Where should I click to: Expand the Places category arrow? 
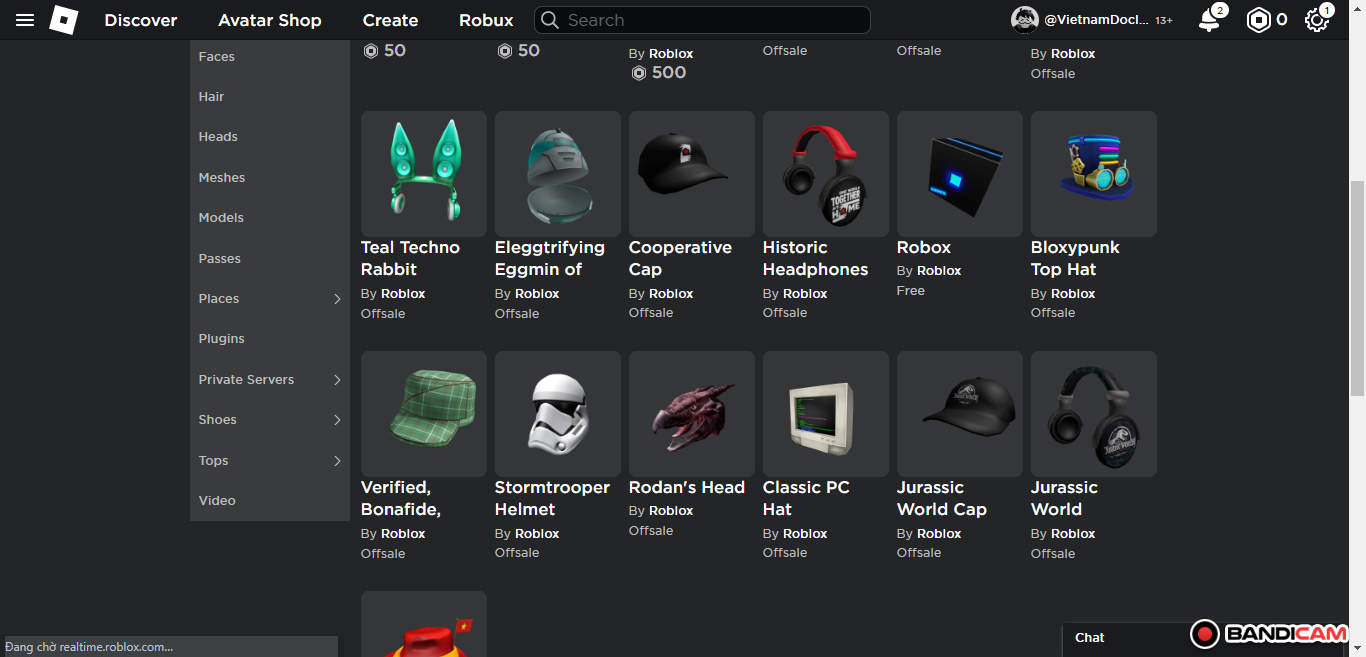[x=337, y=299]
